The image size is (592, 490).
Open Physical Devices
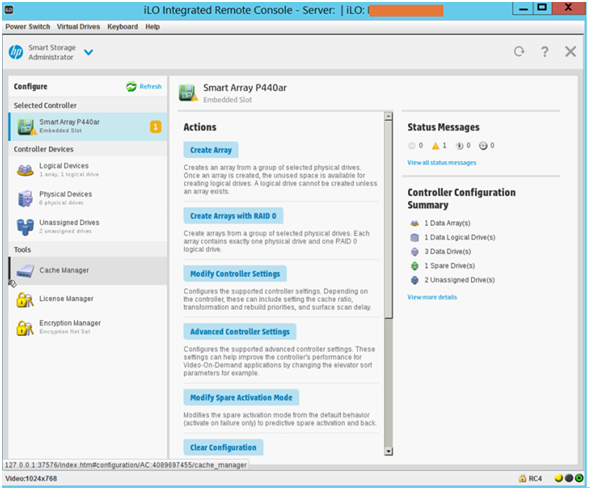88,198
